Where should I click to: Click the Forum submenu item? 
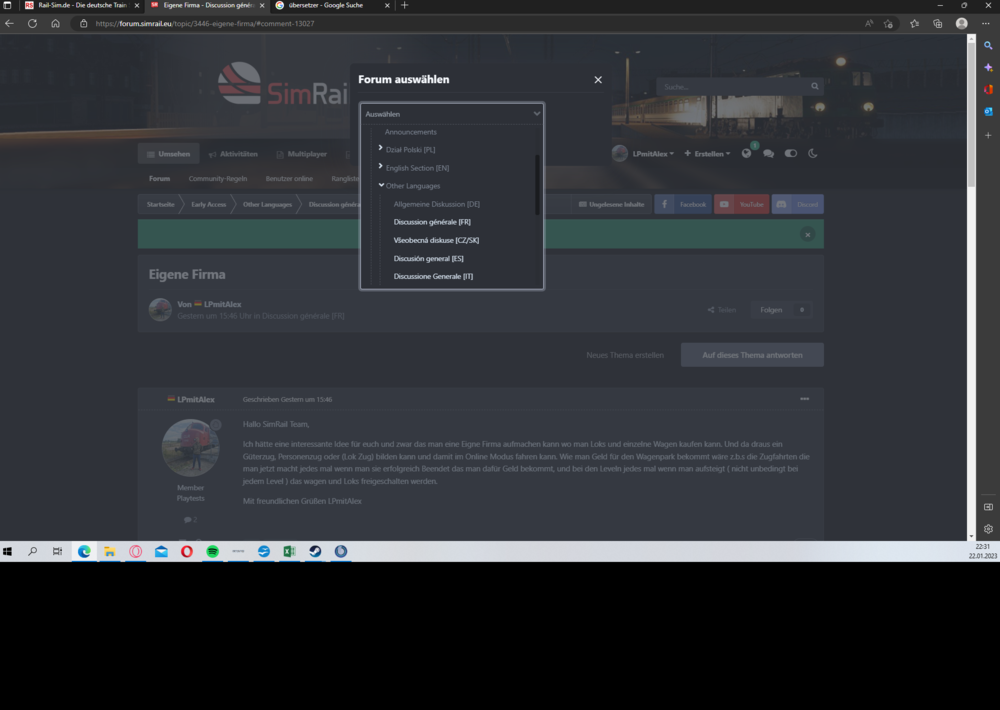(159, 179)
